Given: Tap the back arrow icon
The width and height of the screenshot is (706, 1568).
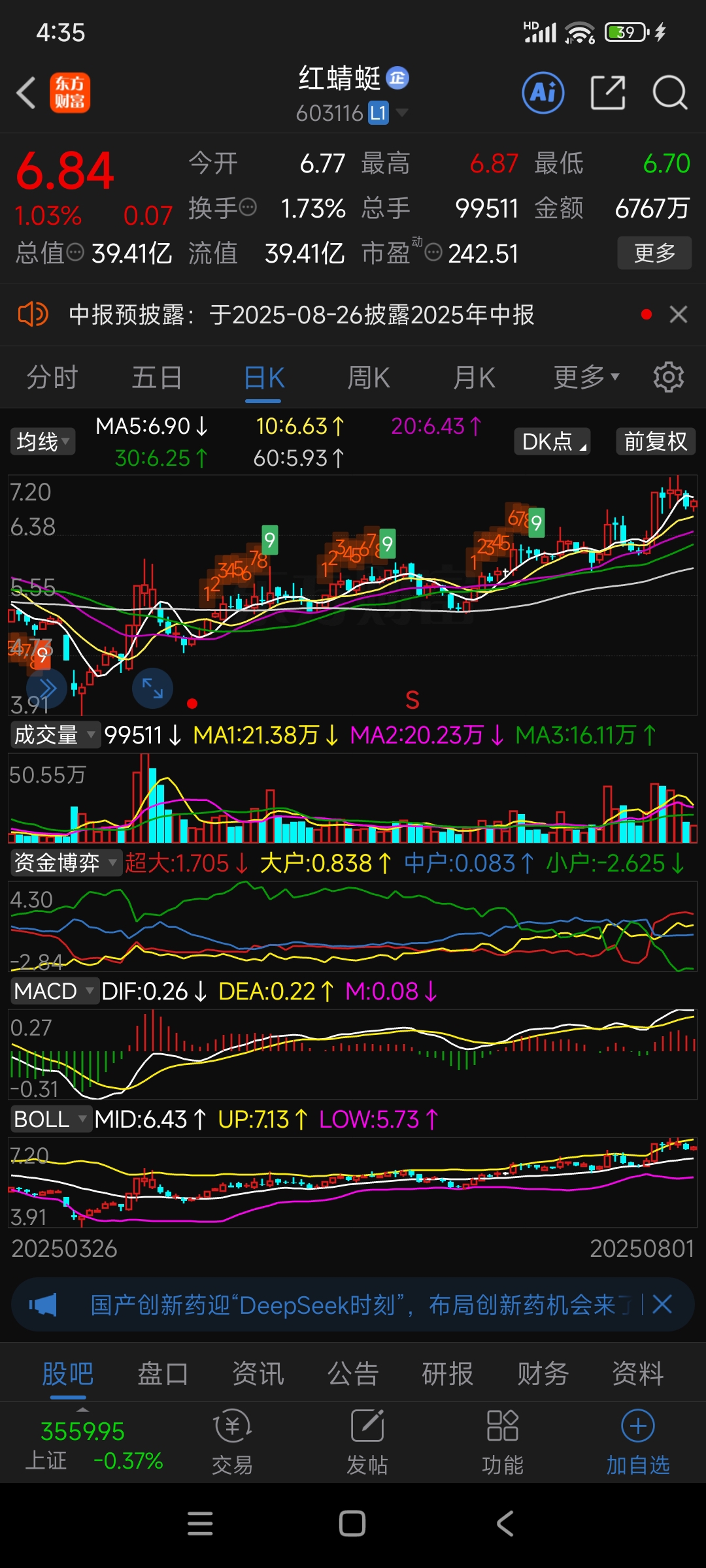Looking at the screenshot, I should pos(26,93).
